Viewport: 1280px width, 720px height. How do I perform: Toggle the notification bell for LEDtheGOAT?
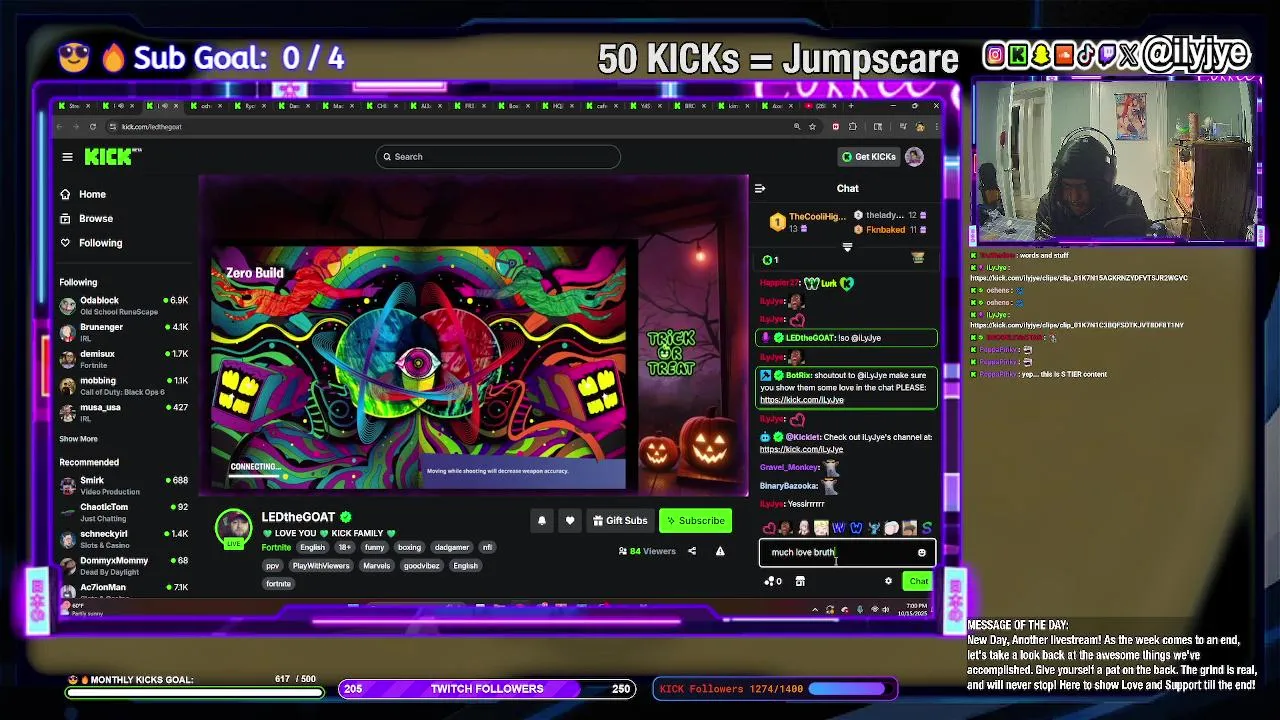point(542,520)
